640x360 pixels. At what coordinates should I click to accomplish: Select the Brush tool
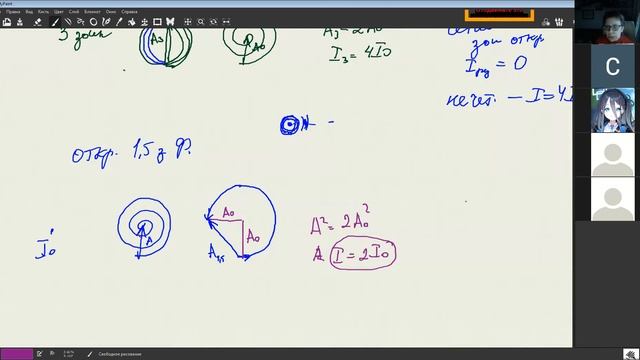pyautogui.click(x=55, y=22)
